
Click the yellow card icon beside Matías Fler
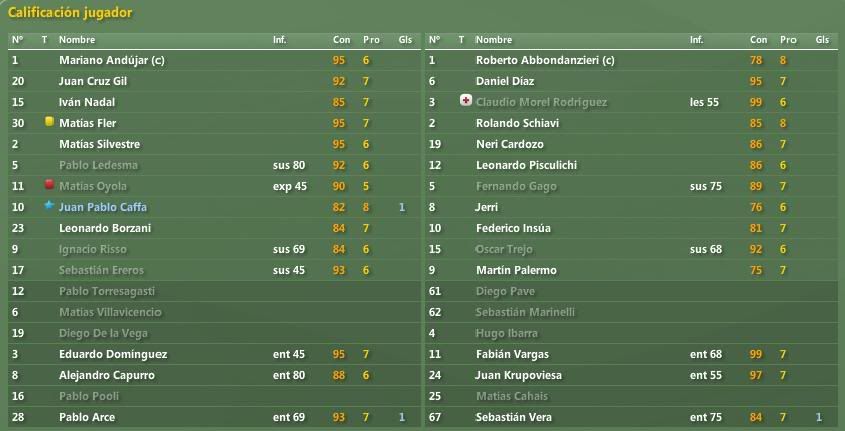[49, 122]
